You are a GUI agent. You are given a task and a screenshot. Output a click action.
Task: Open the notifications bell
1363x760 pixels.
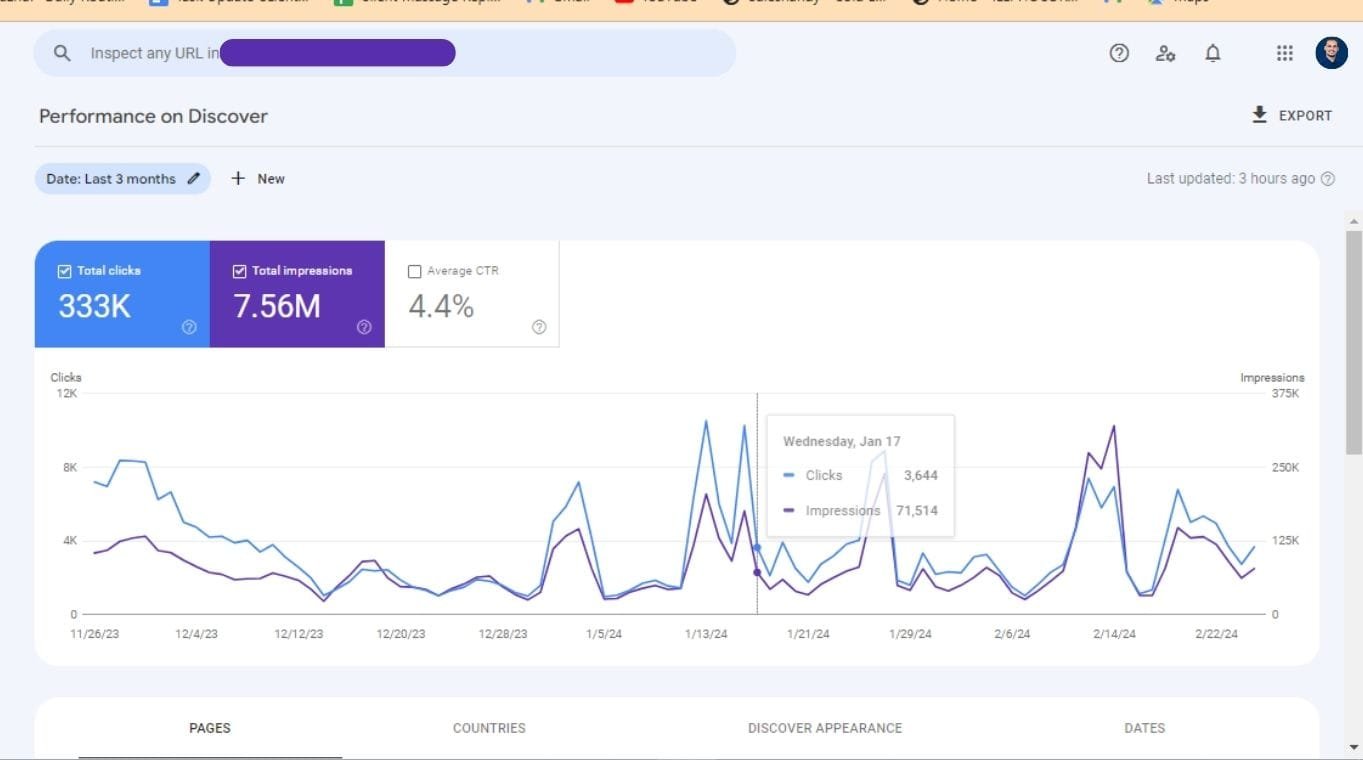point(1213,53)
